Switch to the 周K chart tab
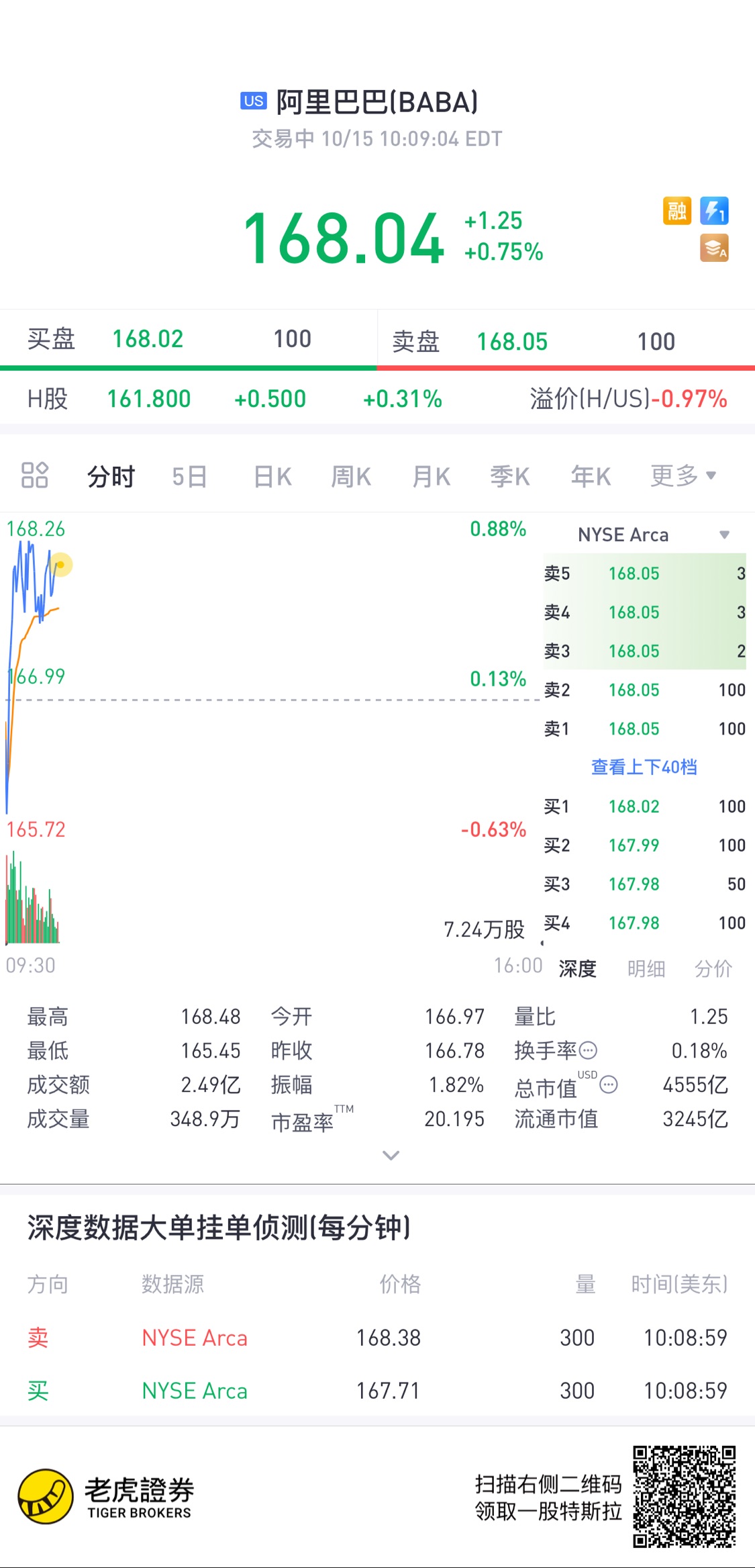 point(351,477)
